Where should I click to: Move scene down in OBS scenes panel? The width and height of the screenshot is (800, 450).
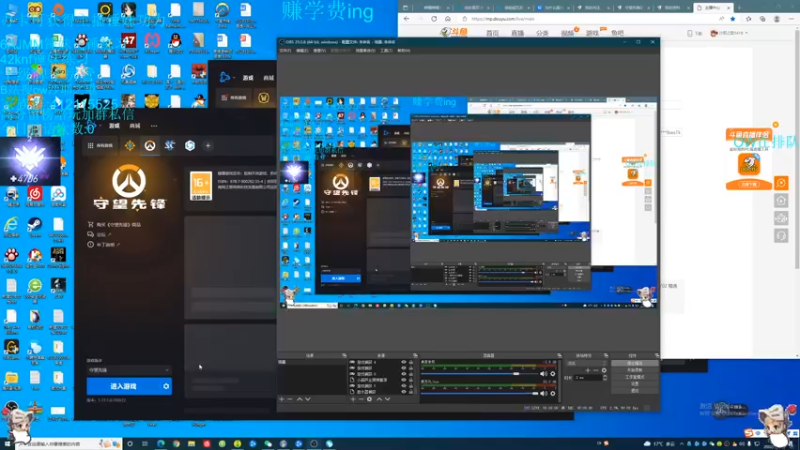pos(308,399)
